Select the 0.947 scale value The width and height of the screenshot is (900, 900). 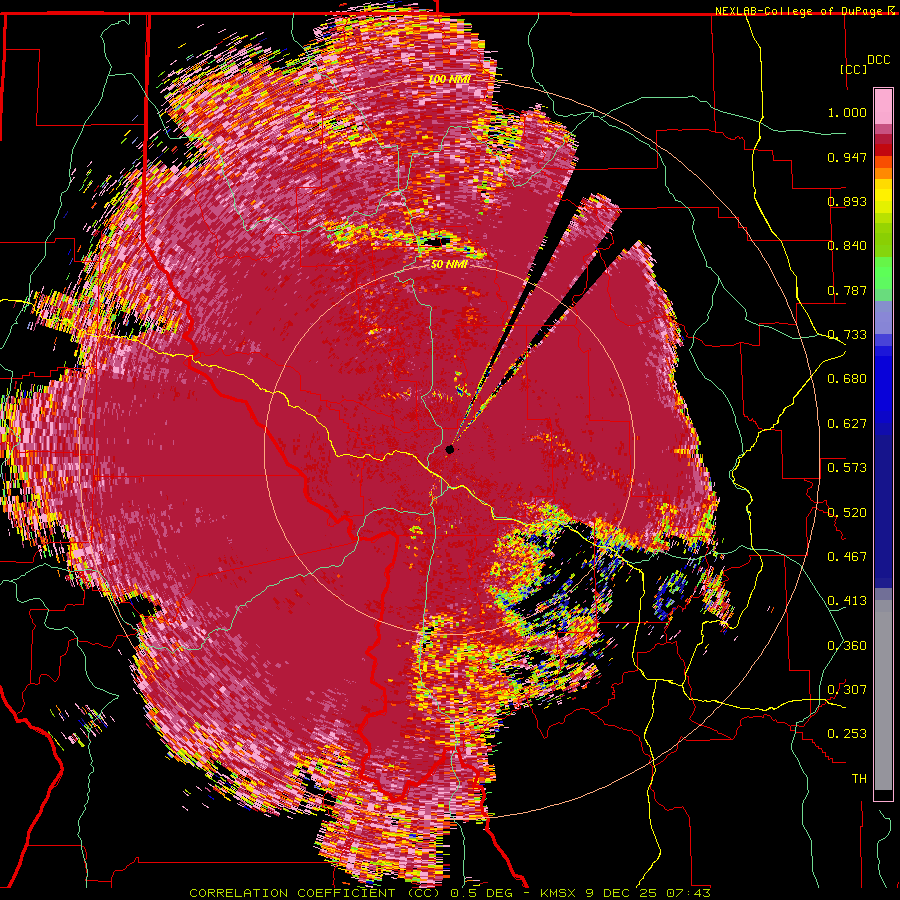pyautogui.click(x=847, y=157)
